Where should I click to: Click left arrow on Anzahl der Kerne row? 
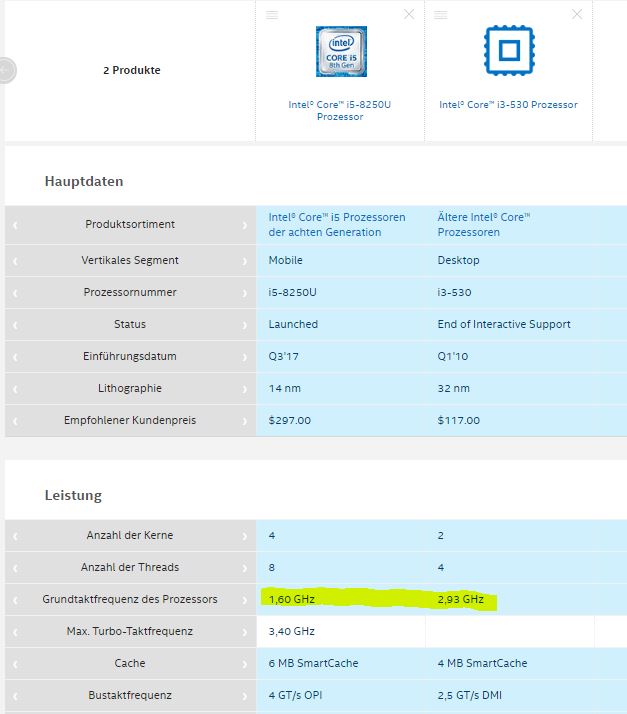pos(15,536)
